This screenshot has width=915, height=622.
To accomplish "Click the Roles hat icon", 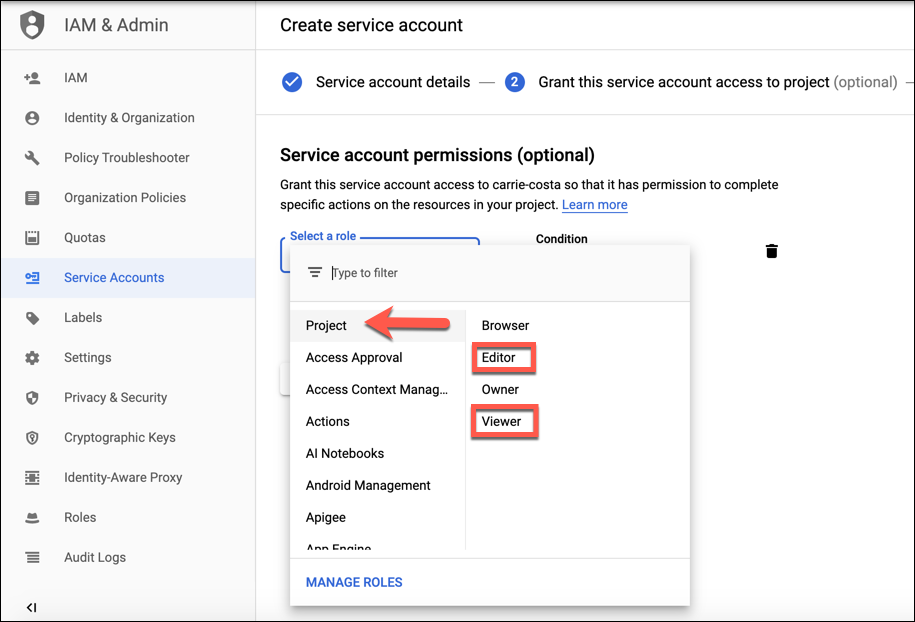I will click(x=32, y=518).
